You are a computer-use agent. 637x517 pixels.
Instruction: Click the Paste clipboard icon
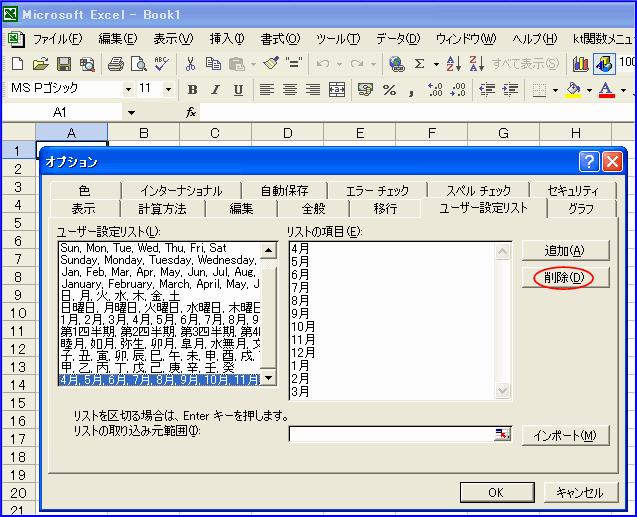[237, 64]
